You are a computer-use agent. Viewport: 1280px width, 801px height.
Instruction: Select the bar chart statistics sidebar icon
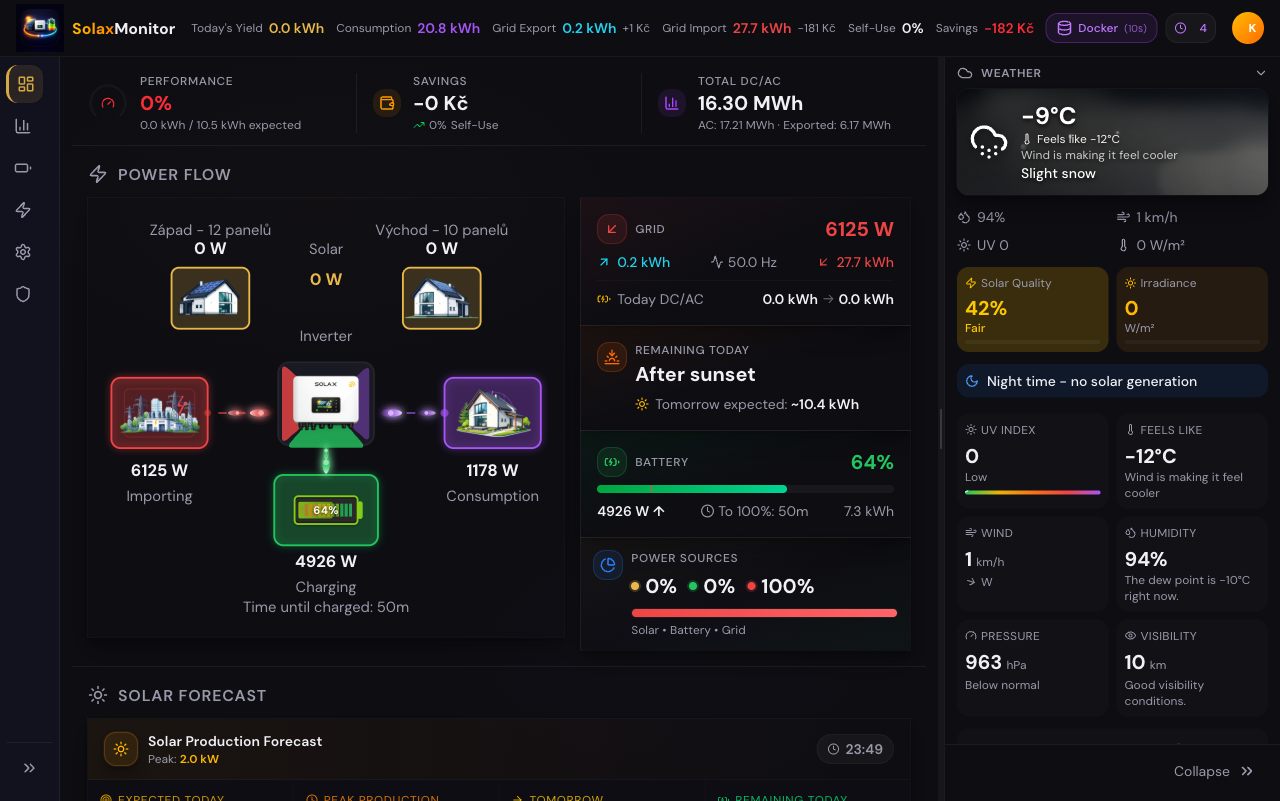pyautogui.click(x=22, y=126)
